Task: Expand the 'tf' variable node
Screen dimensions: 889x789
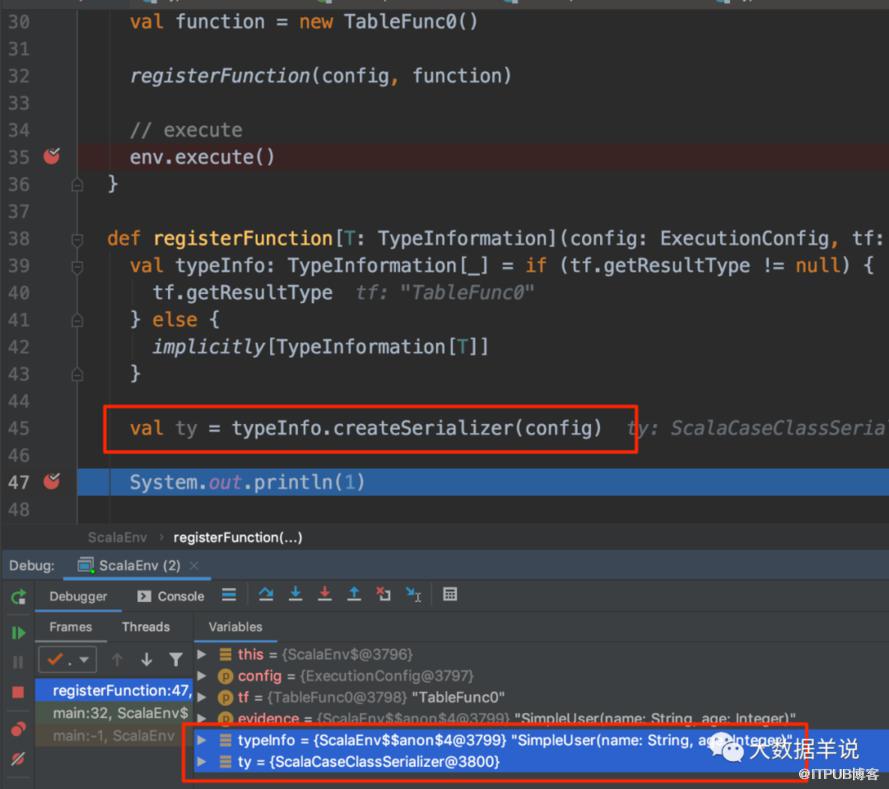Action: (x=201, y=697)
